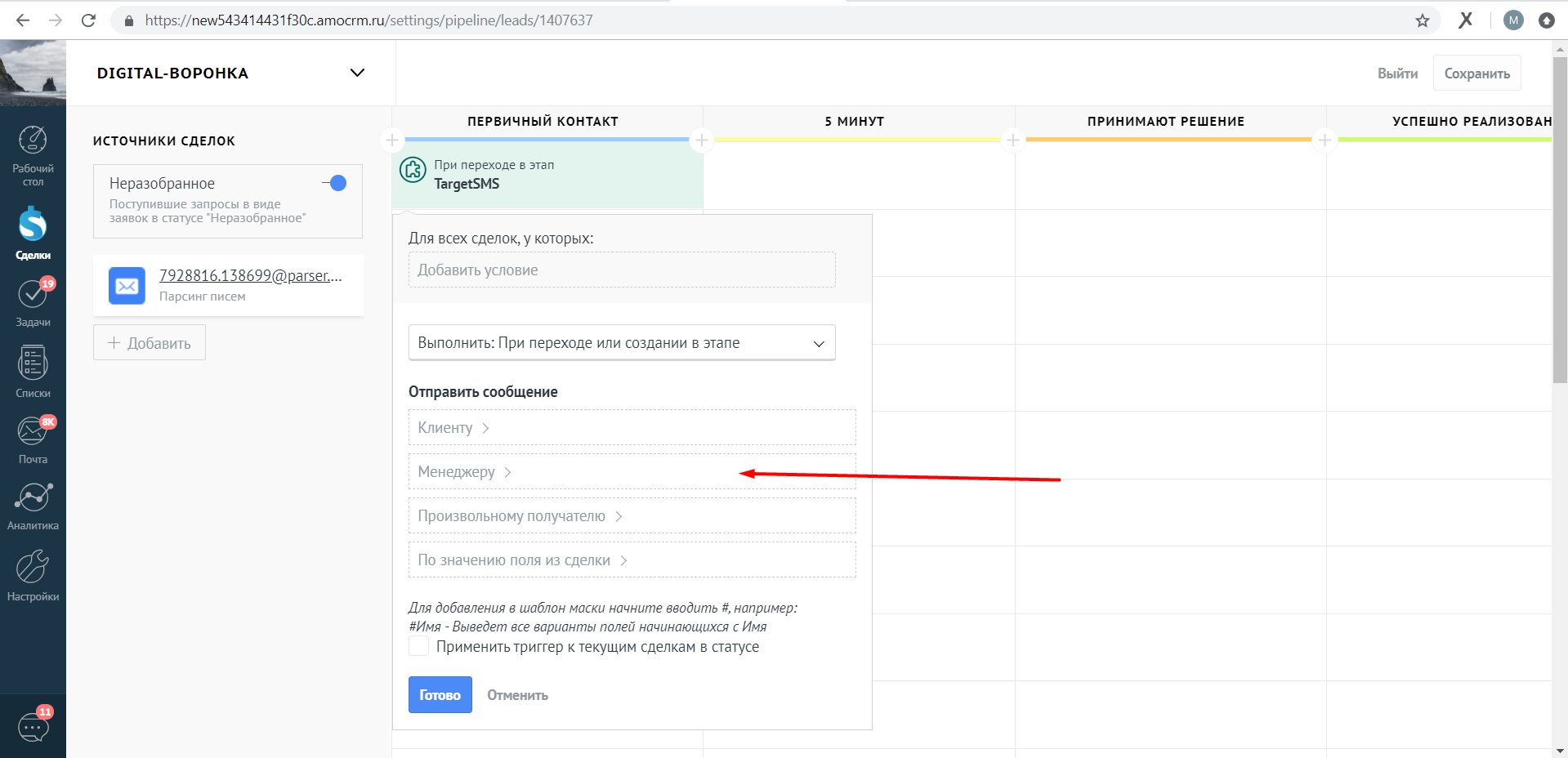
Task: Reload the page
Action: (x=88, y=20)
